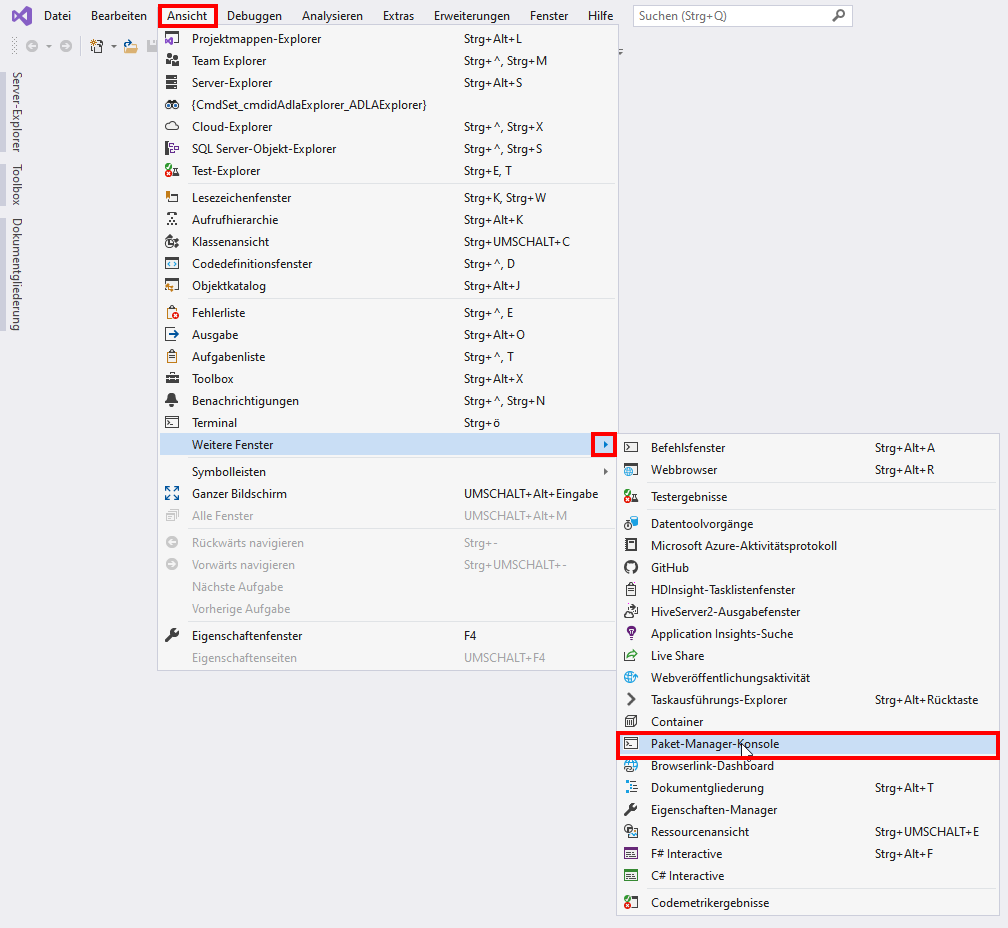Screen dimensions: 1008x928
Task: Click the GitHub octocat icon
Action: point(631,567)
